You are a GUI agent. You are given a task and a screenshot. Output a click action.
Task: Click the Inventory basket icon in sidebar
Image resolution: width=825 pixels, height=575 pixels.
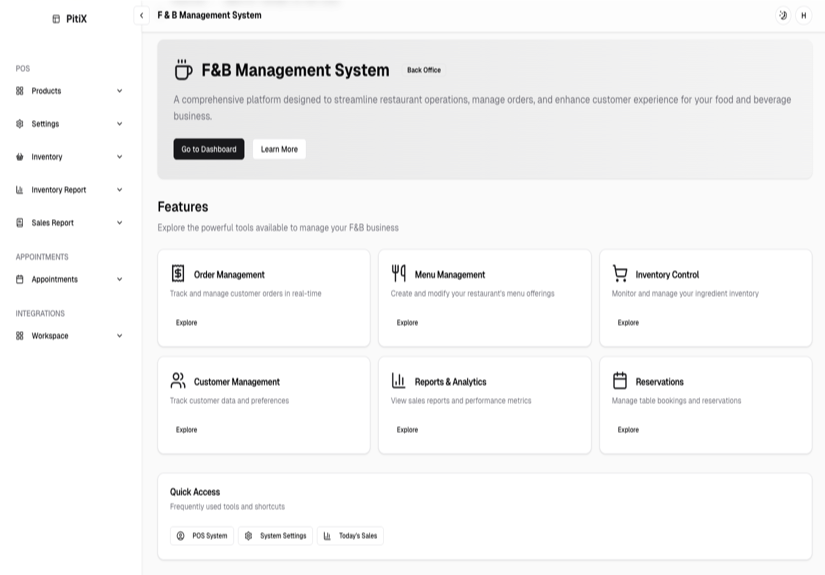[x=19, y=157]
